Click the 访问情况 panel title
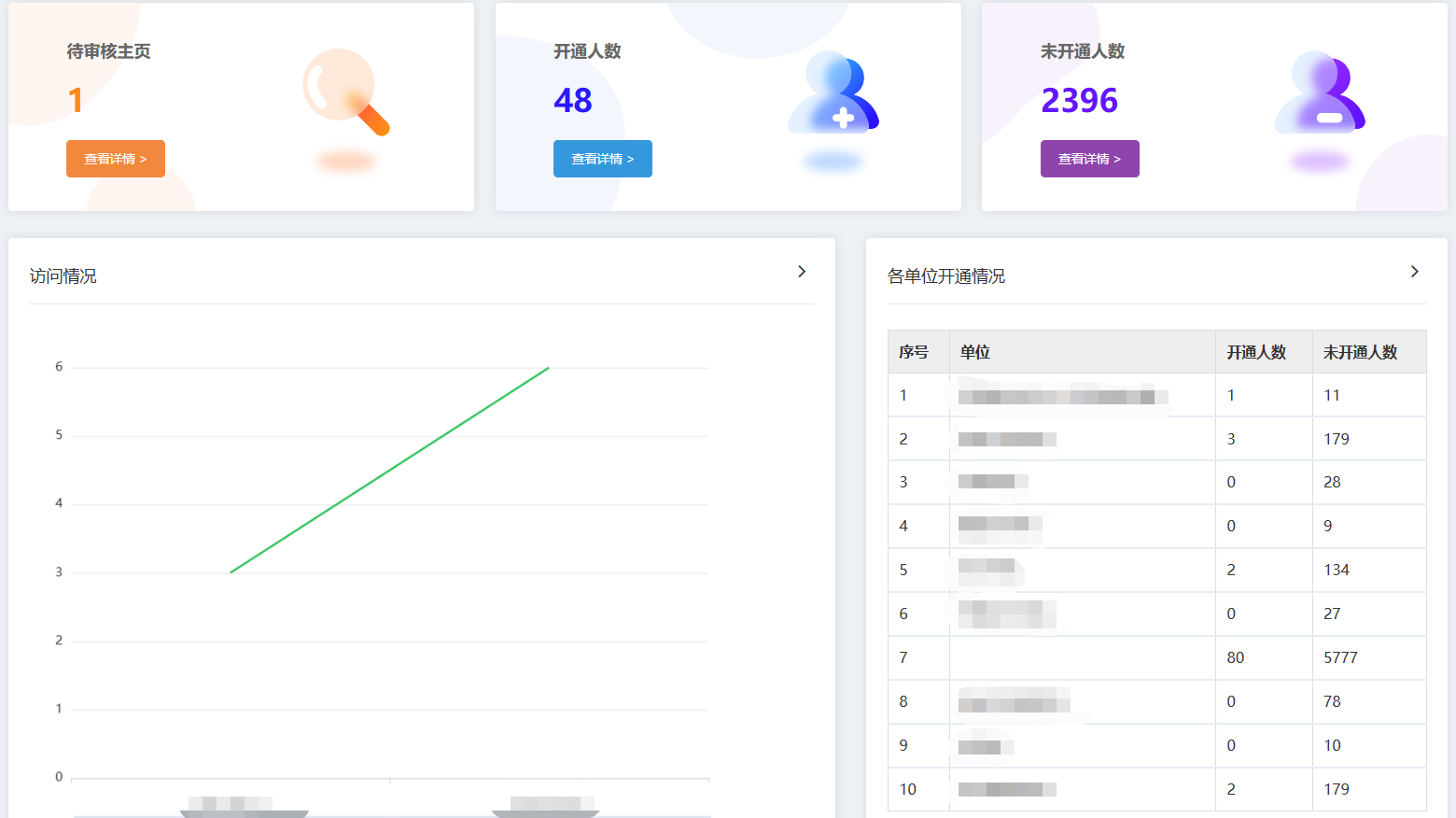The width and height of the screenshot is (1456, 818). pyautogui.click(x=63, y=276)
